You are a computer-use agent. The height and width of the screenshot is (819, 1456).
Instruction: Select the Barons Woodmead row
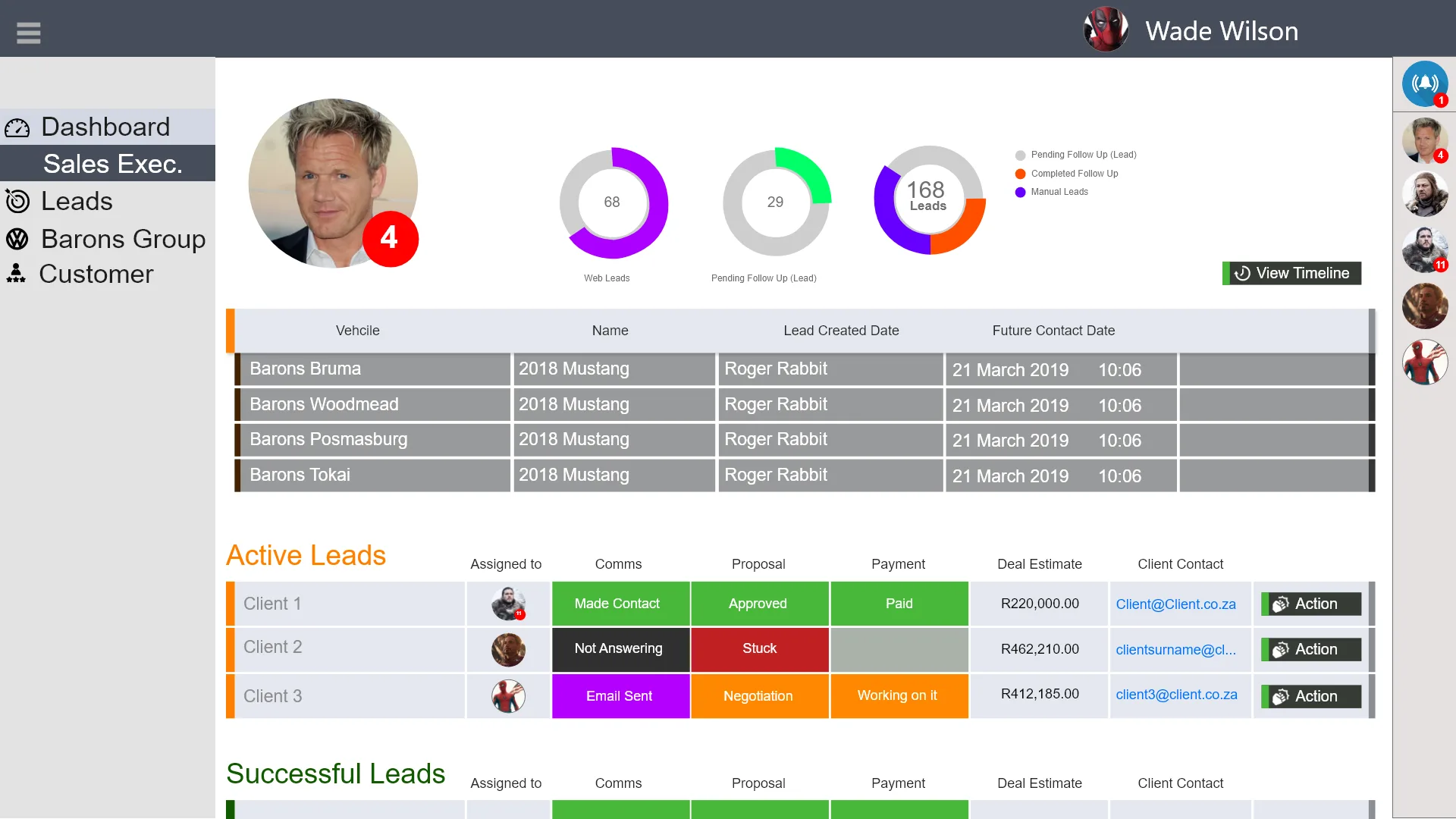[x=805, y=405]
